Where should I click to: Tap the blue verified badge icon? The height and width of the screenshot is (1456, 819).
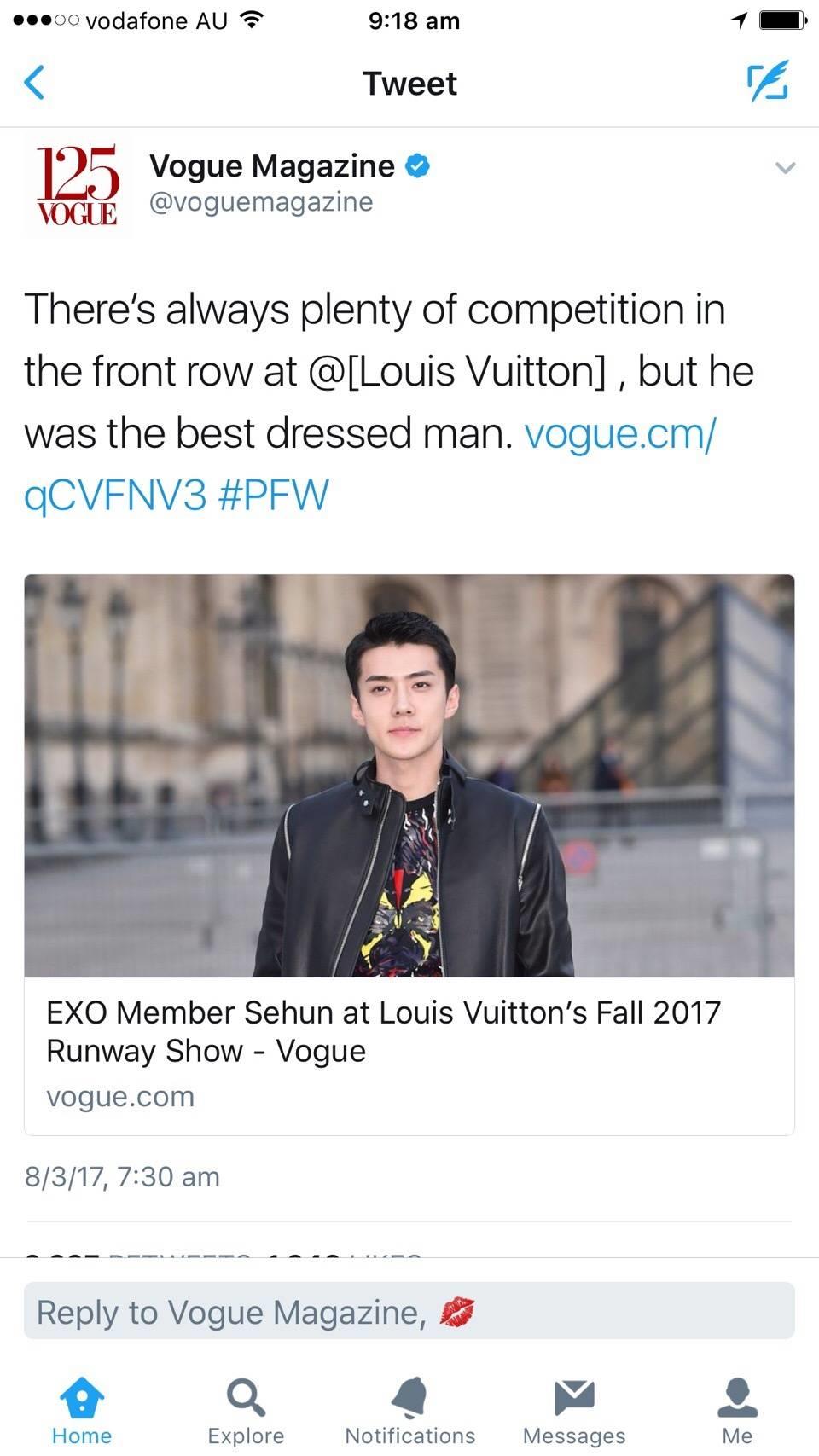point(417,165)
